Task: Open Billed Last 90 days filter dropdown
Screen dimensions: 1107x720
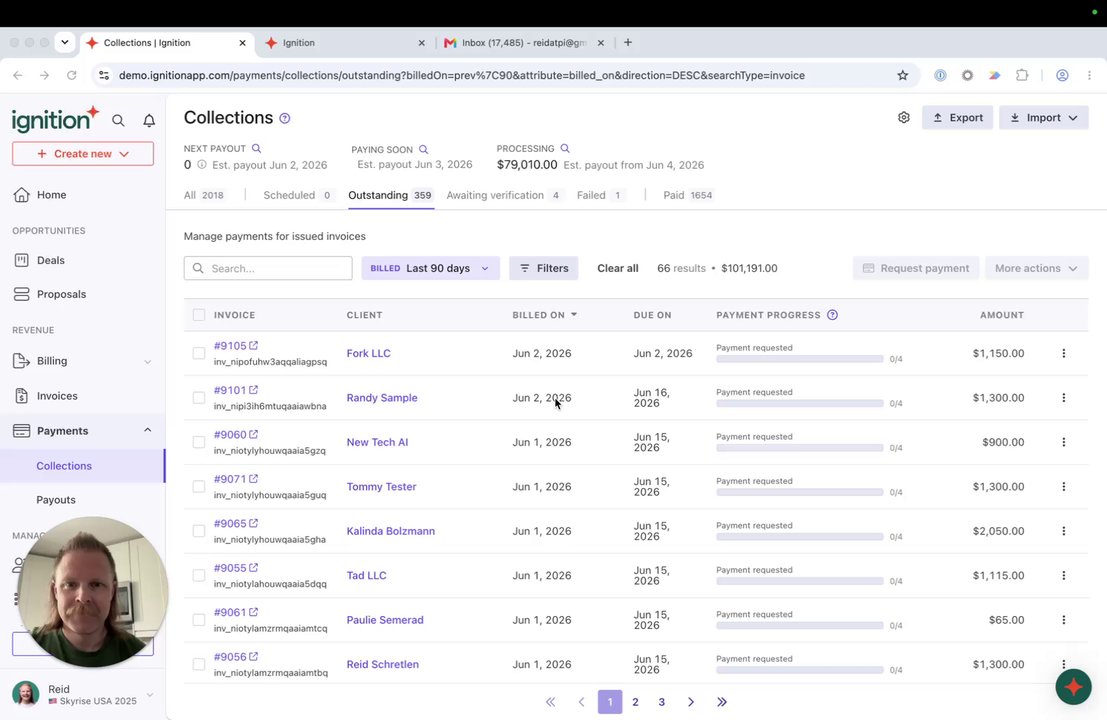Action: pos(430,268)
